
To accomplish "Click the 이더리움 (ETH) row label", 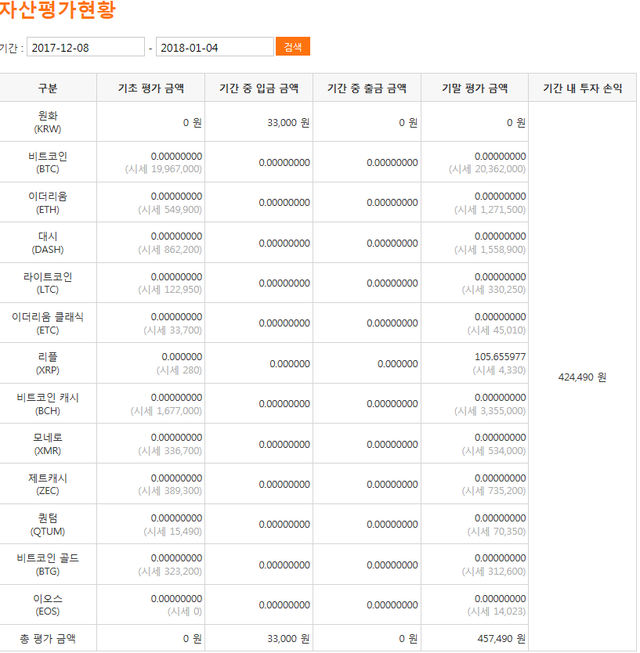I will [x=47, y=203].
